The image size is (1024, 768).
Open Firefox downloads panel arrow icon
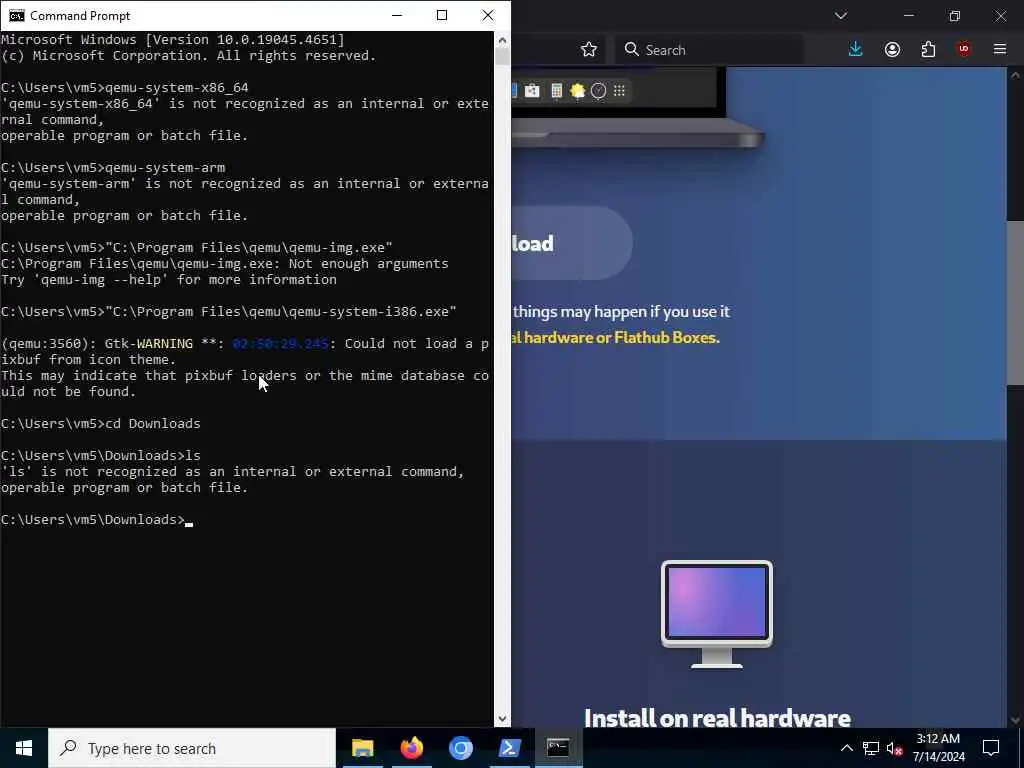tap(855, 50)
